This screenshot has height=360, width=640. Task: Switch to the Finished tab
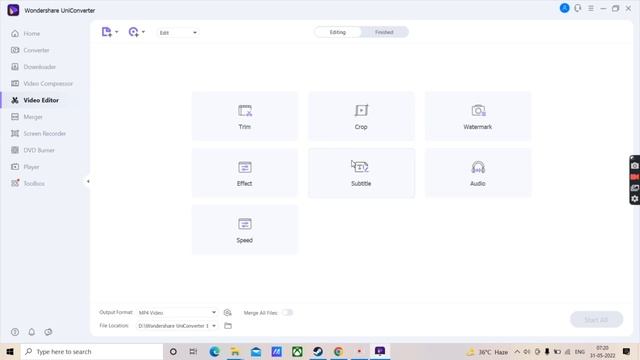pos(384,32)
